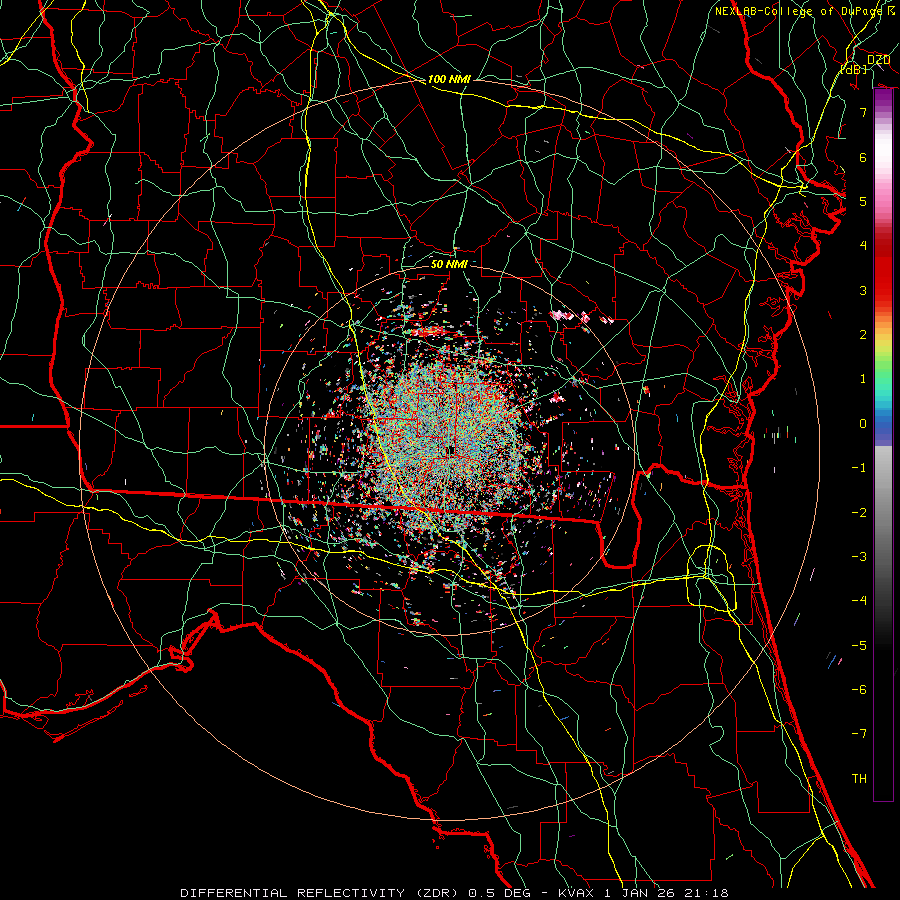The width and height of the screenshot is (900, 900).
Task: Click the -2 value on the scale
Action: click(859, 512)
